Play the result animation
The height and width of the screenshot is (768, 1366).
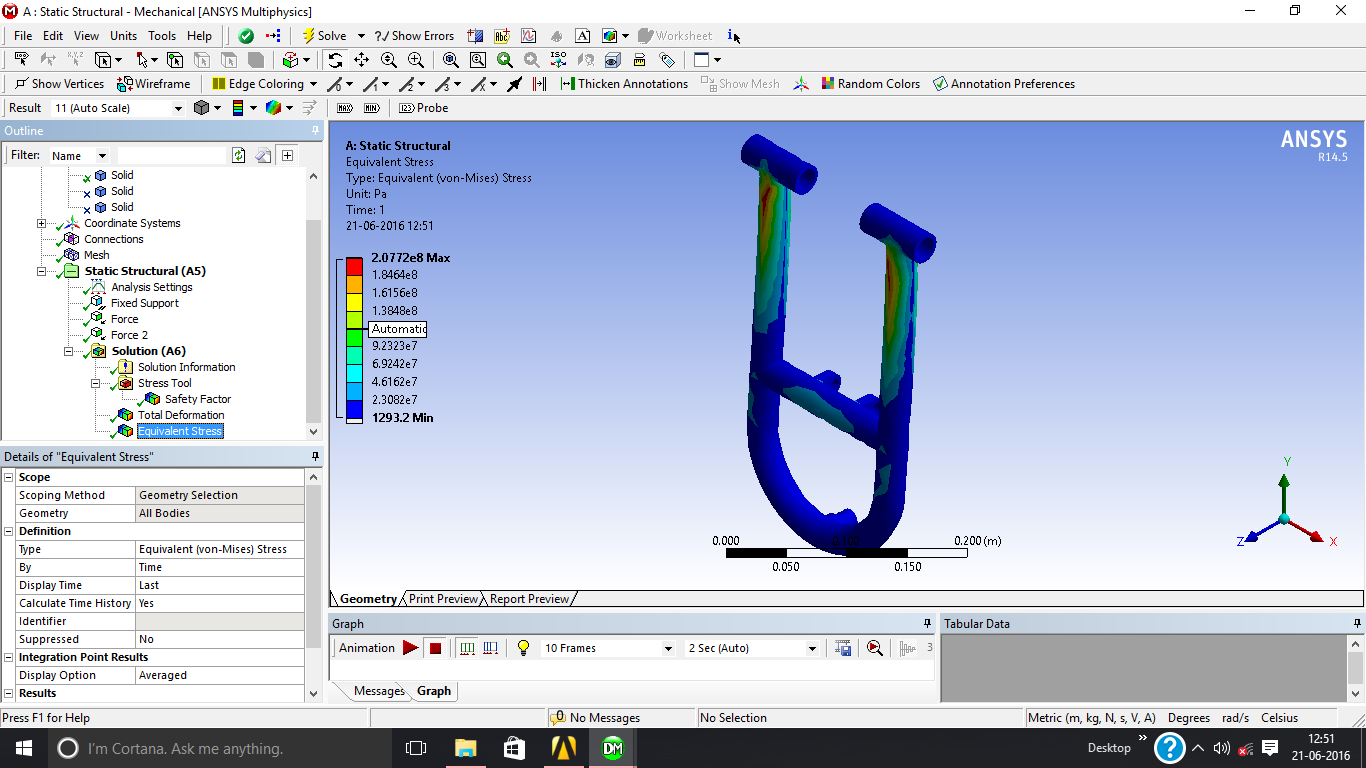pyautogui.click(x=410, y=648)
